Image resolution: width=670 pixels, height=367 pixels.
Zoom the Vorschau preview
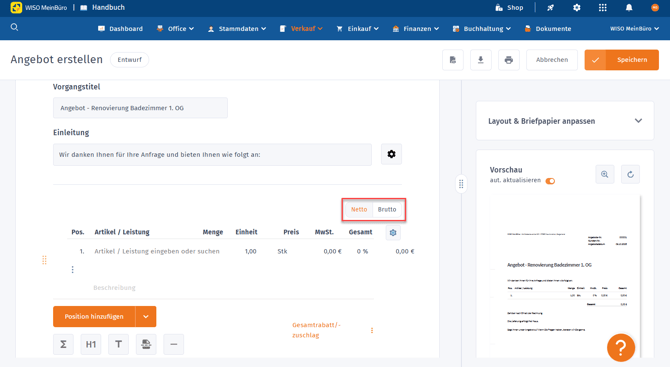(x=605, y=174)
